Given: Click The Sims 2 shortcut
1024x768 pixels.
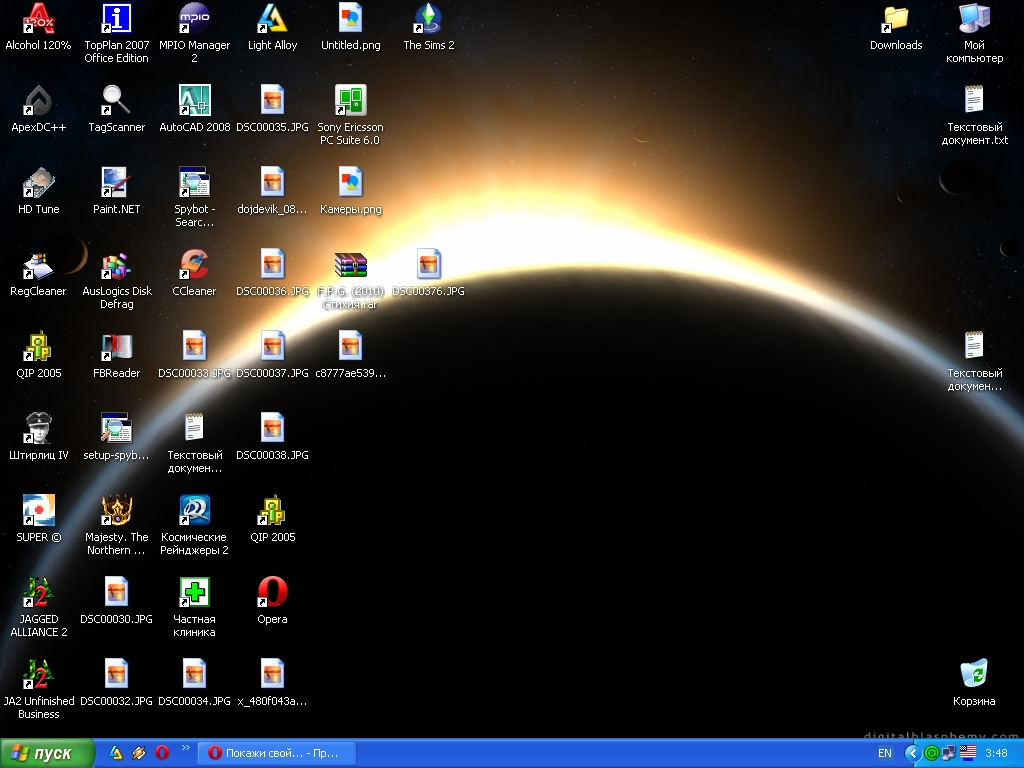Looking at the screenshot, I should click(428, 19).
